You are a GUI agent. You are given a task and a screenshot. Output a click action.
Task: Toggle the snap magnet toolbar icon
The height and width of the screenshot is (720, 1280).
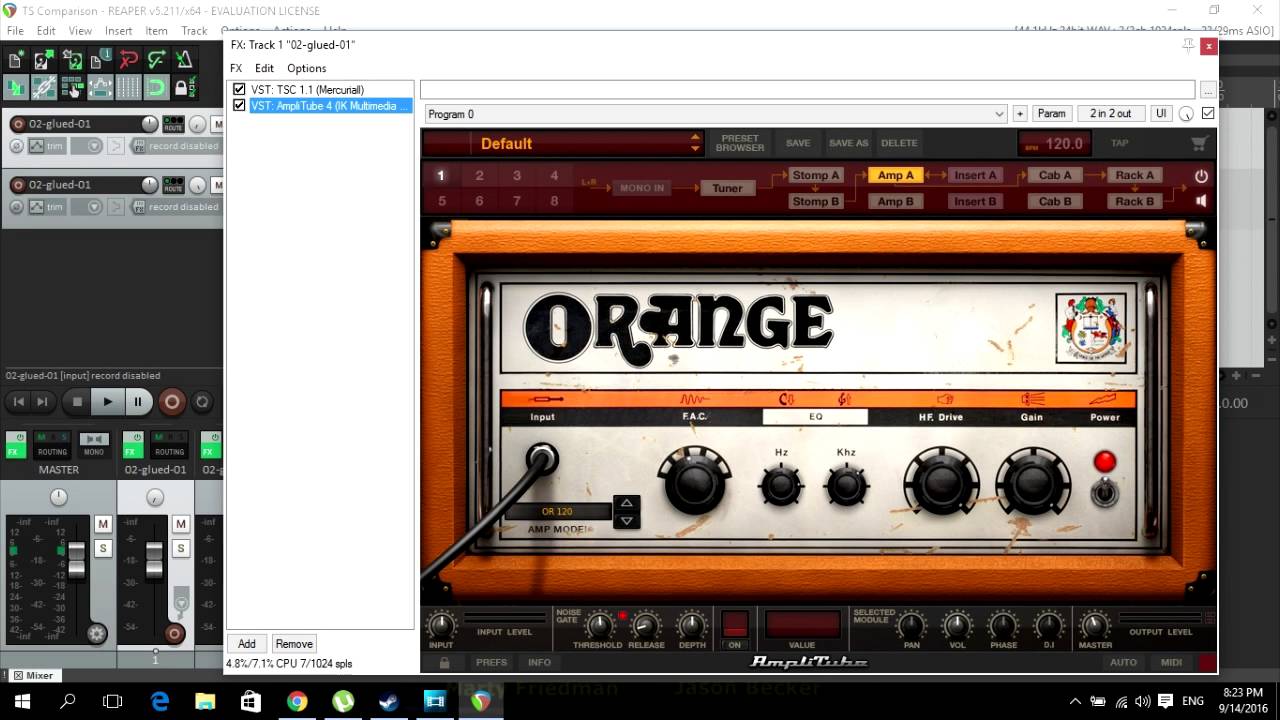[x=156, y=87]
